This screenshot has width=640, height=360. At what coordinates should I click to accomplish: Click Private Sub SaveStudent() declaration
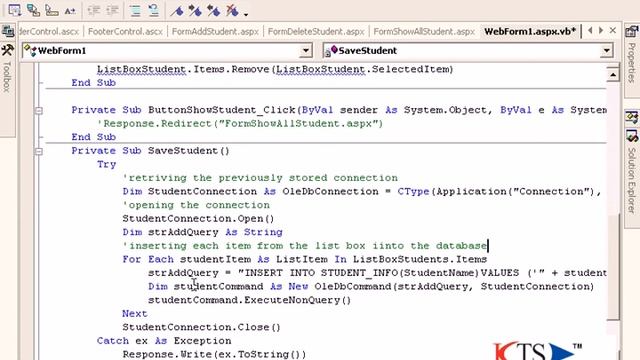coord(151,151)
